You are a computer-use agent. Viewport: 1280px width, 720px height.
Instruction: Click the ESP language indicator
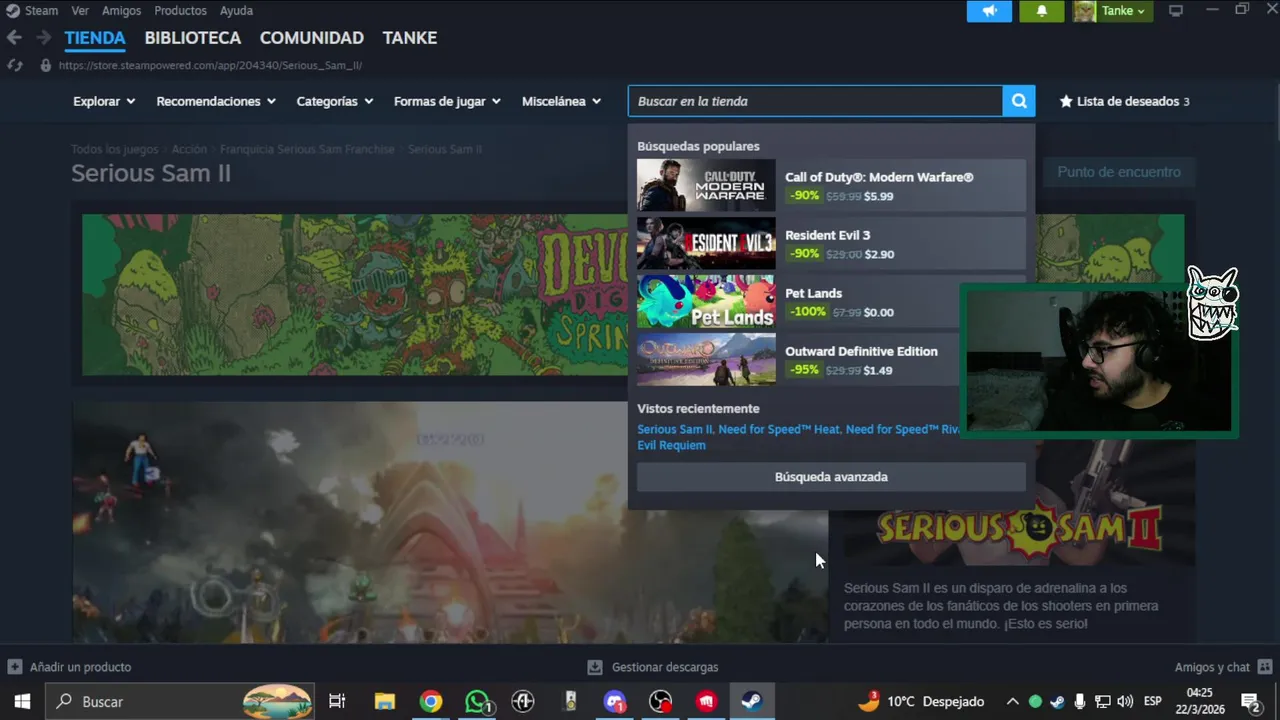point(1152,701)
